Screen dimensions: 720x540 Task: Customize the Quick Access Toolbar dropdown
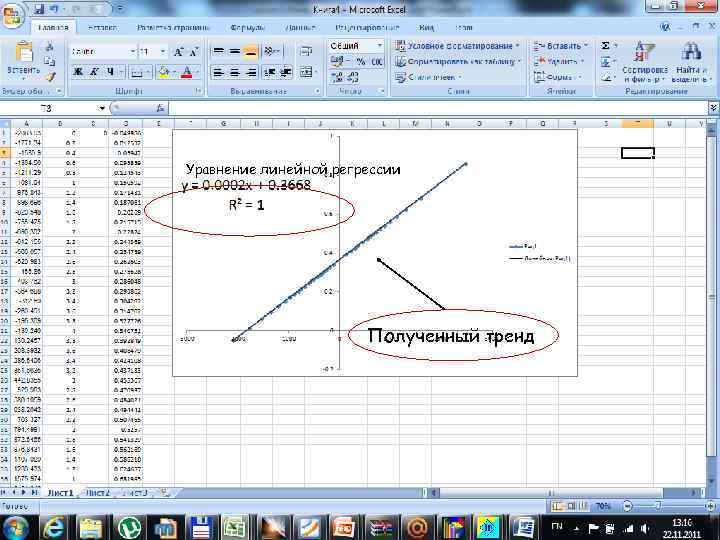tap(120, 9)
